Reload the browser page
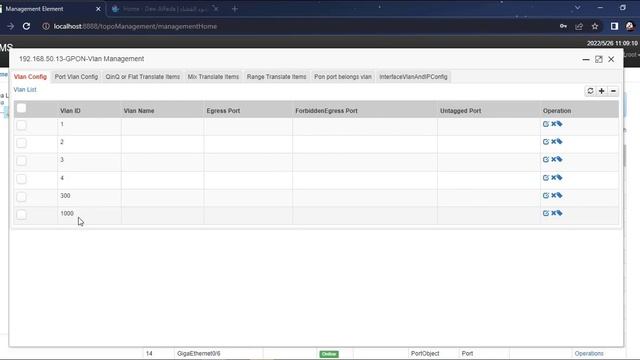Image resolution: width=640 pixels, height=360 pixels. point(26,26)
